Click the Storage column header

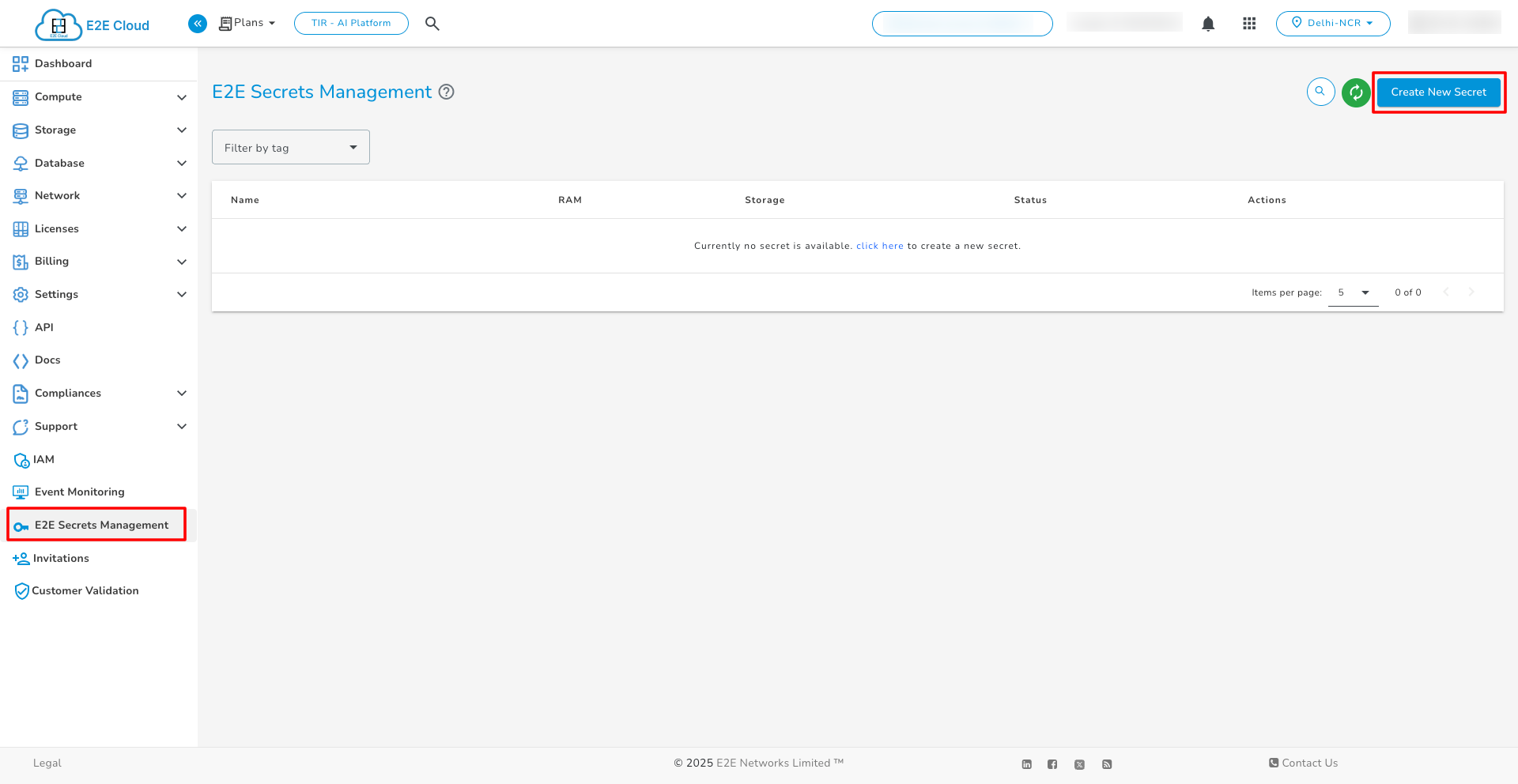(x=765, y=200)
